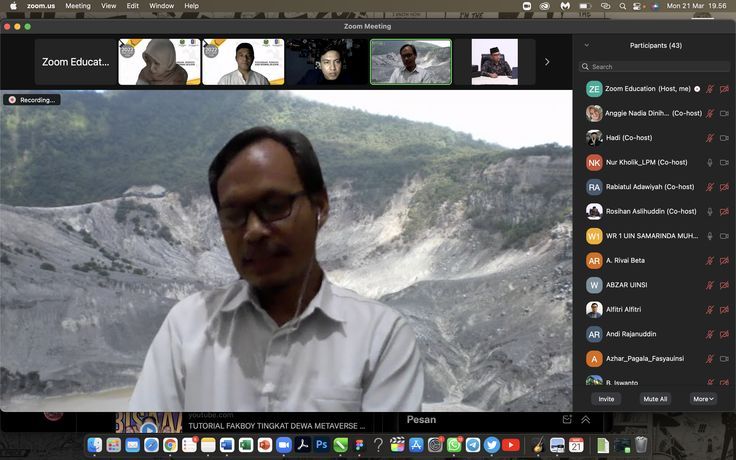This screenshot has height=460, width=736.
Task: Select ABZAR UINSI participant row
Action: [655, 285]
